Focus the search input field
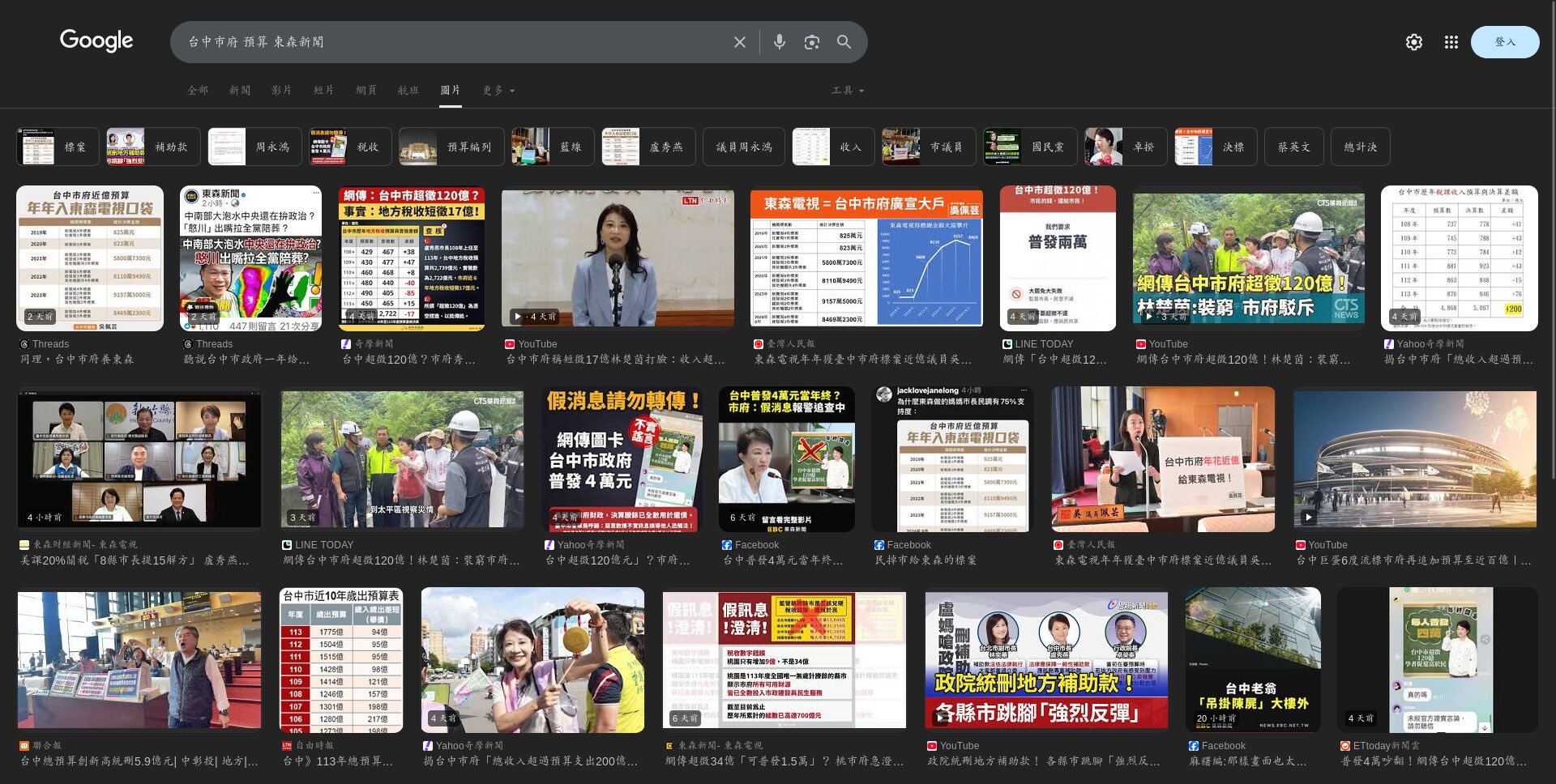 pyautogui.click(x=454, y=42)
